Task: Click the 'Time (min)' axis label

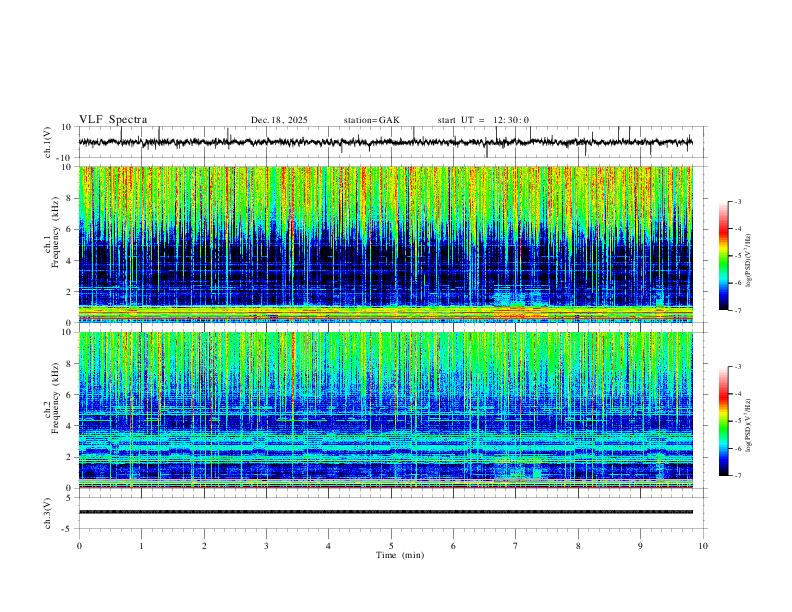Action: pos(400,555)
